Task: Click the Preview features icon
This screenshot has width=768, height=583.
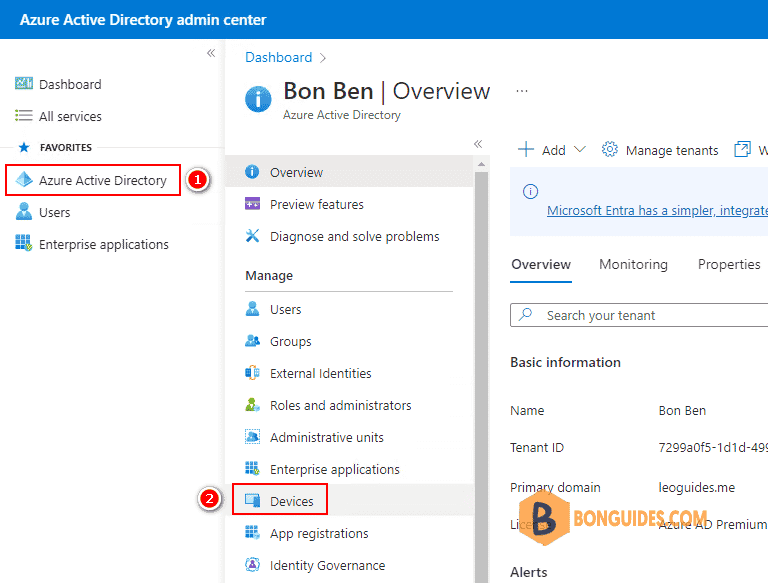Action: (x=252, y=203)
